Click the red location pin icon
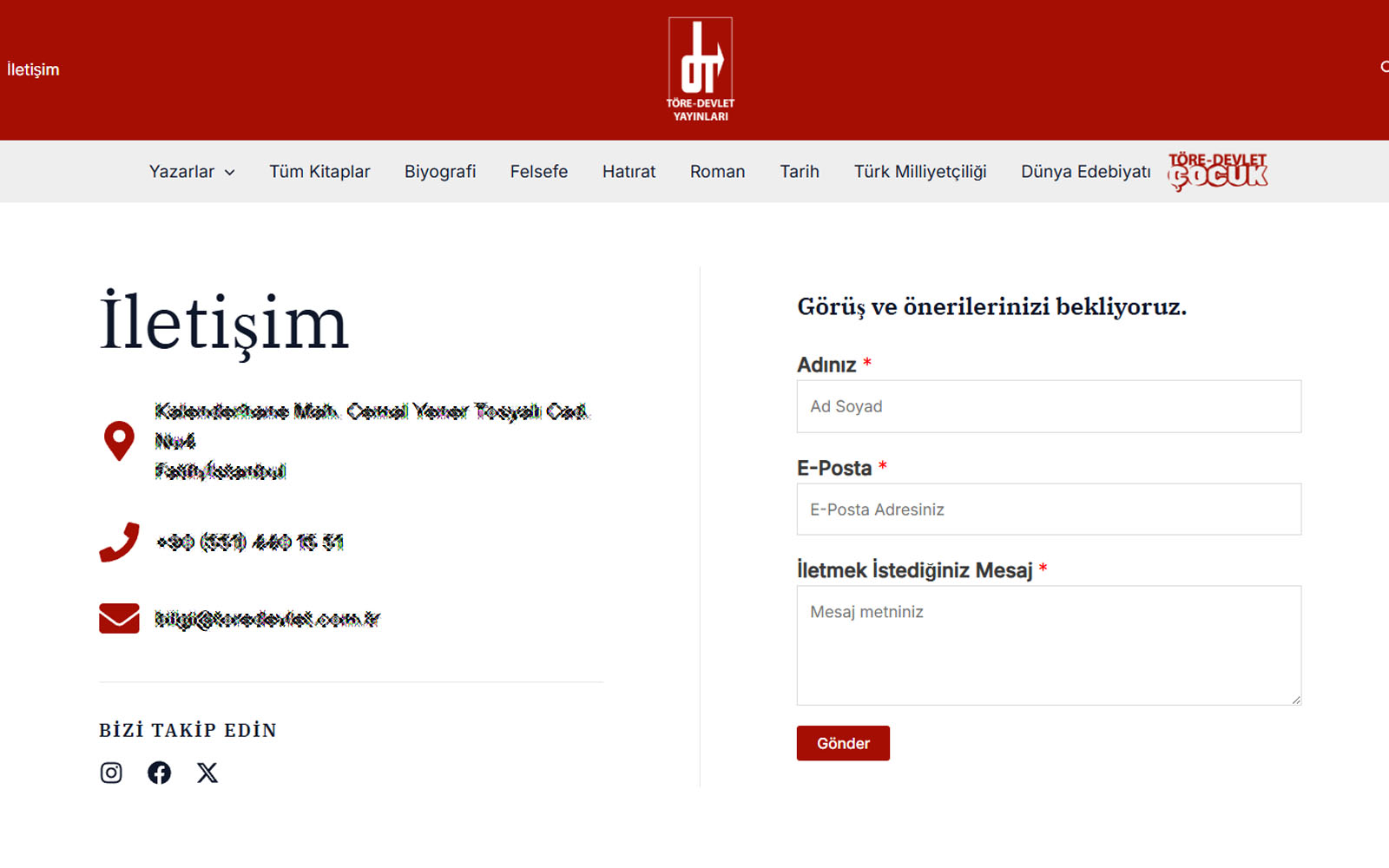This screenshot has width=1389, height=868. pos(119,441)
